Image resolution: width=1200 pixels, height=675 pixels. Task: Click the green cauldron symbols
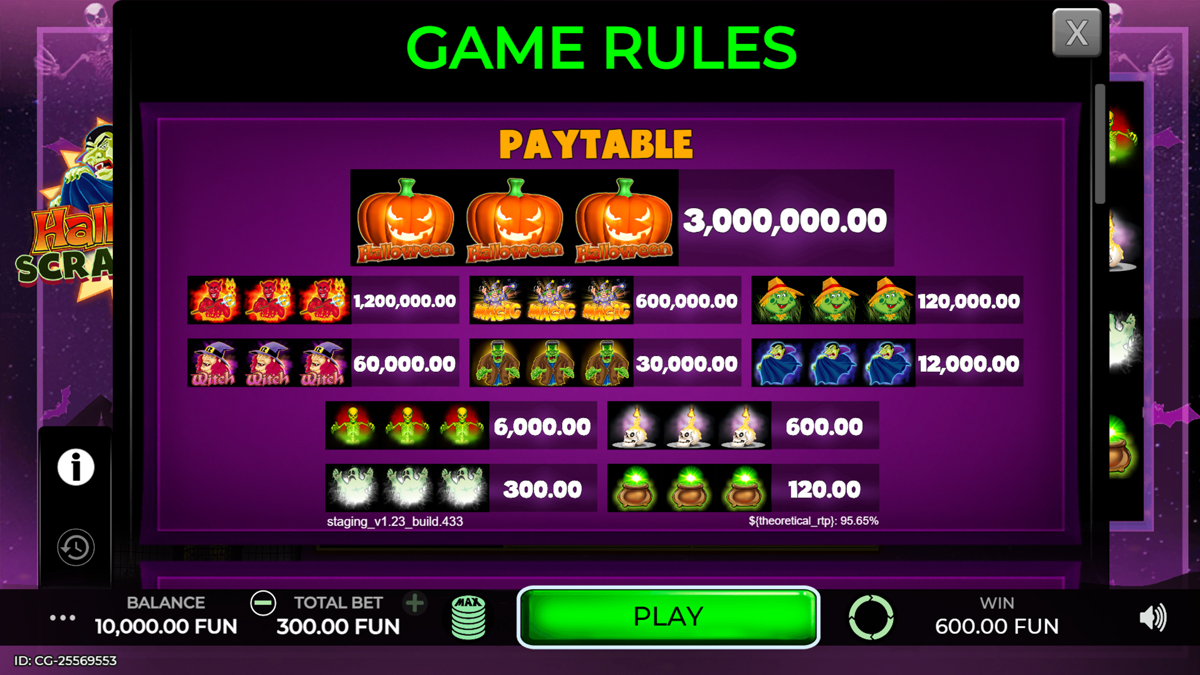(690, 488)
